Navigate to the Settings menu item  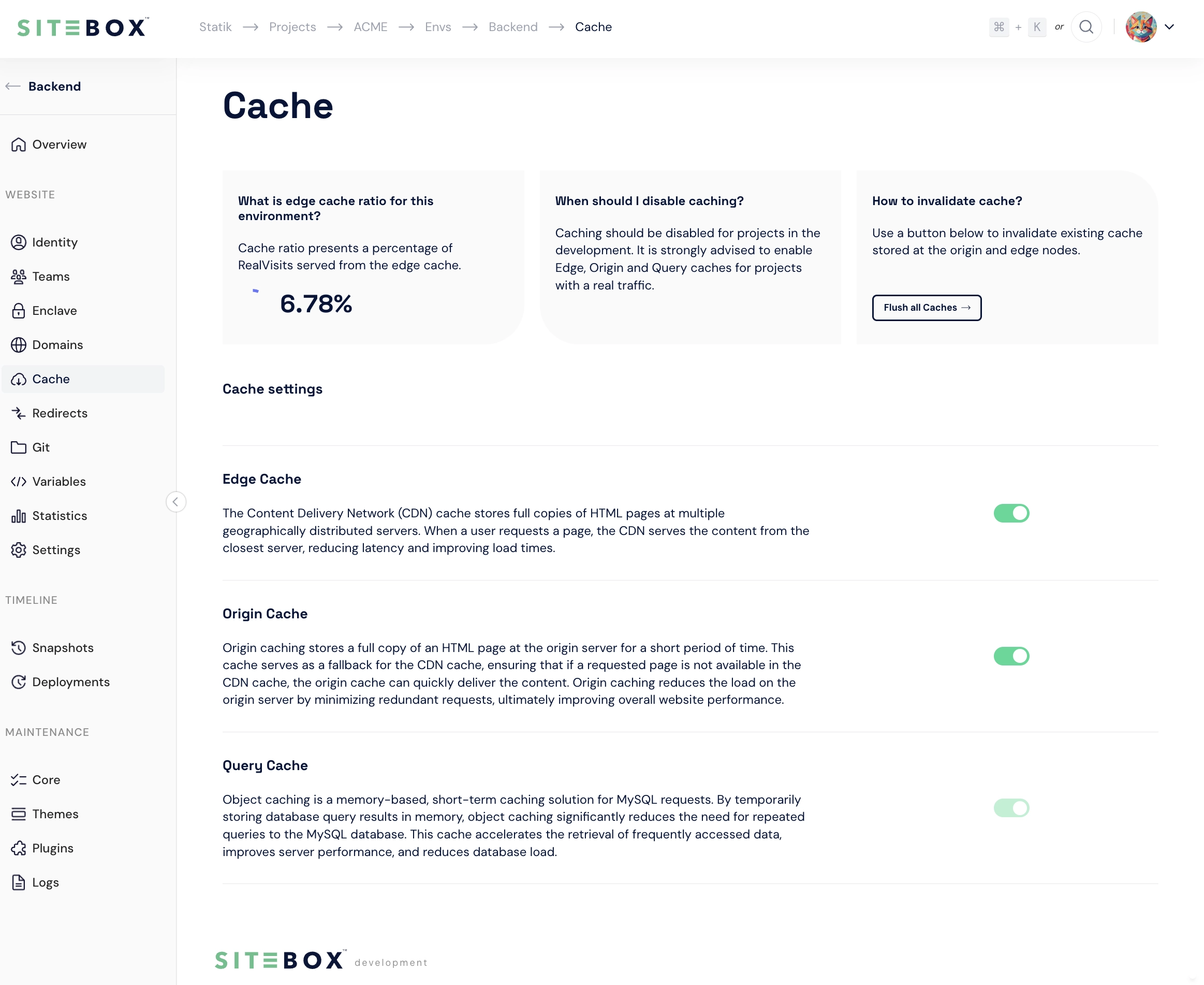click(56, 549)
